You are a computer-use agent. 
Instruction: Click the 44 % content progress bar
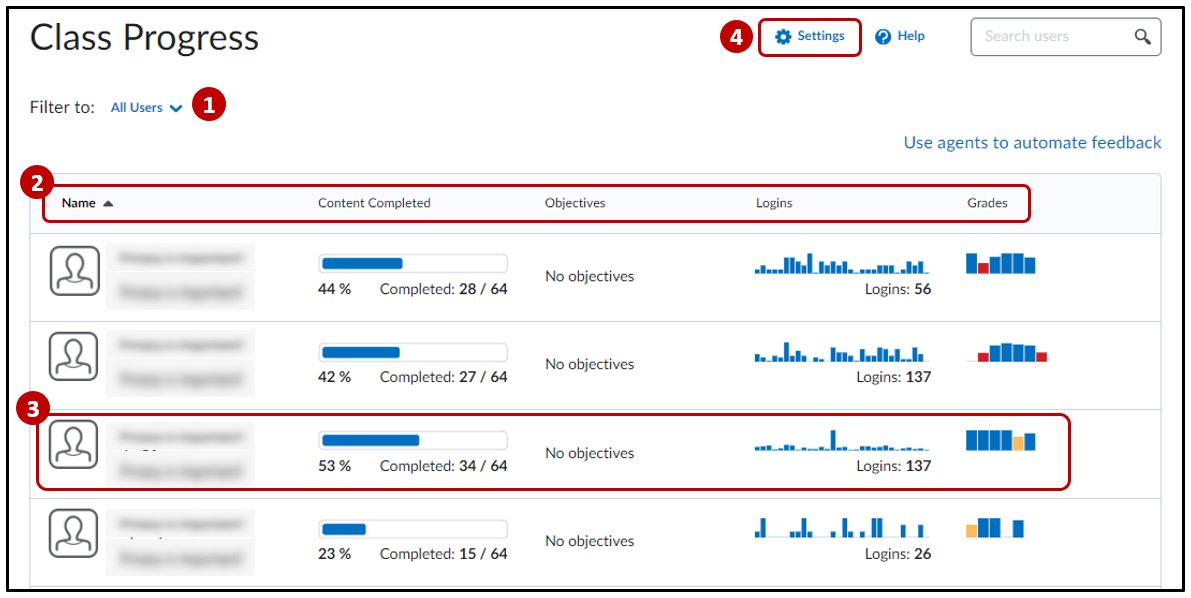coord(413,264)
